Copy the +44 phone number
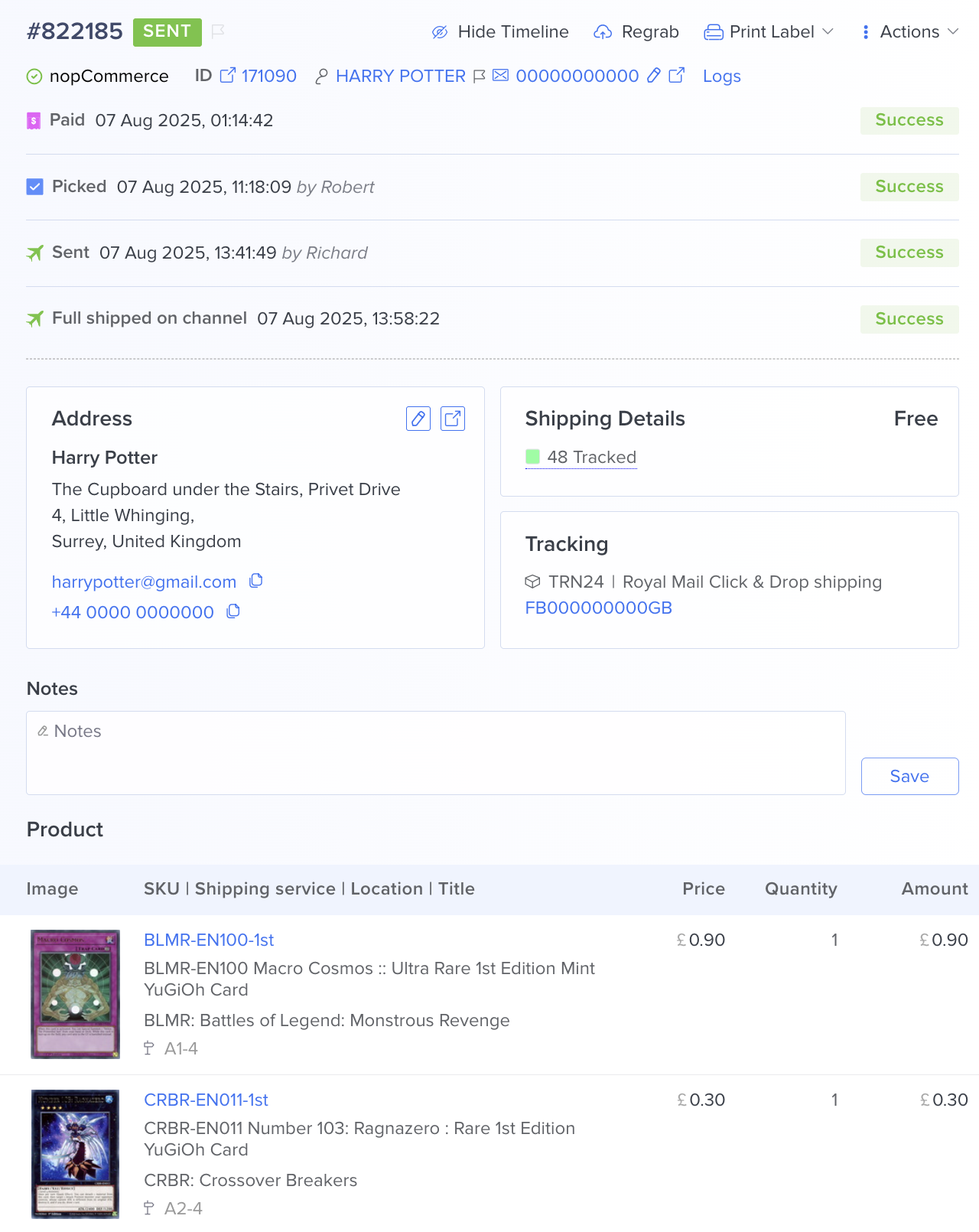 [233, 611]
